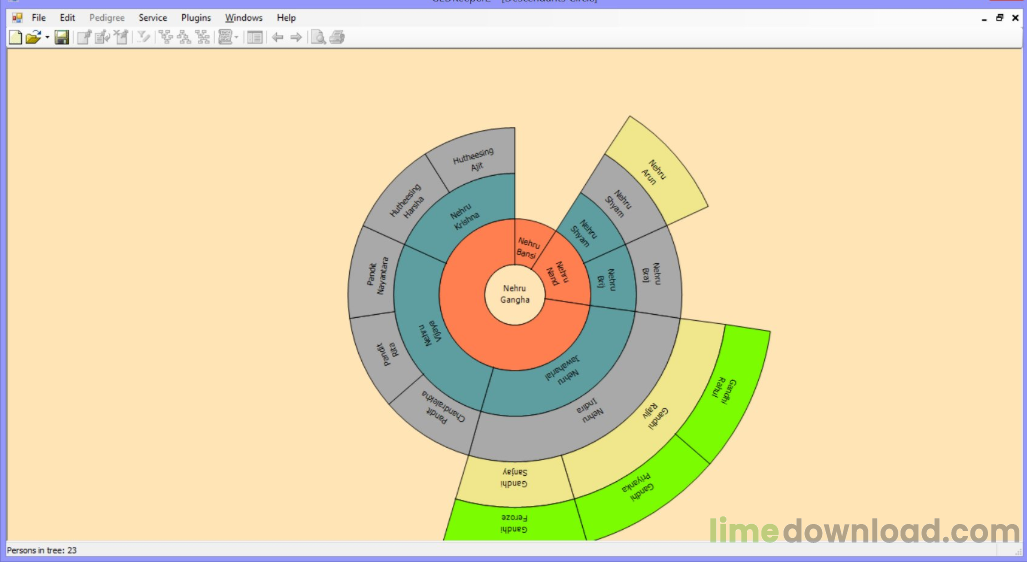The height and width of the screenshot is (562, 1027).
Task: Click the green Gandhi Rahul segment
Action: click(x=725, y=391)
